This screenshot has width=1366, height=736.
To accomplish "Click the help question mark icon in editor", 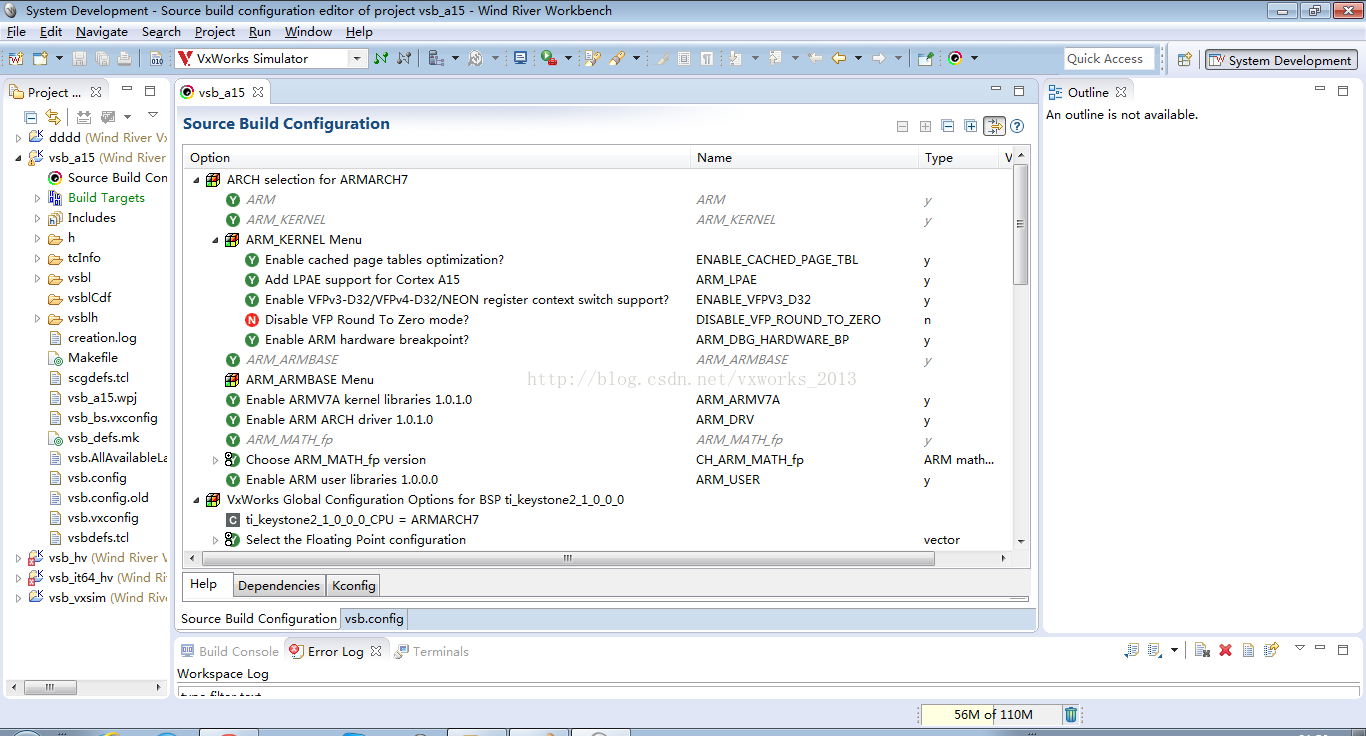I will 1017,126.
